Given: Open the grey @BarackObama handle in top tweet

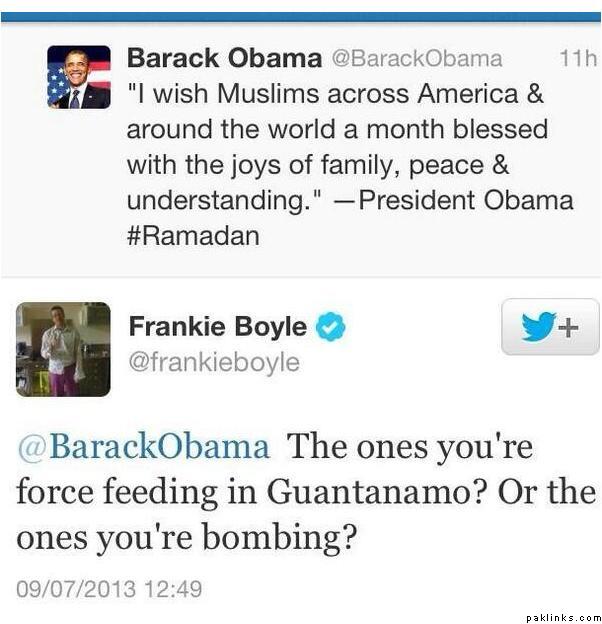Looking at the screenshot, I should tap(416, 59).
